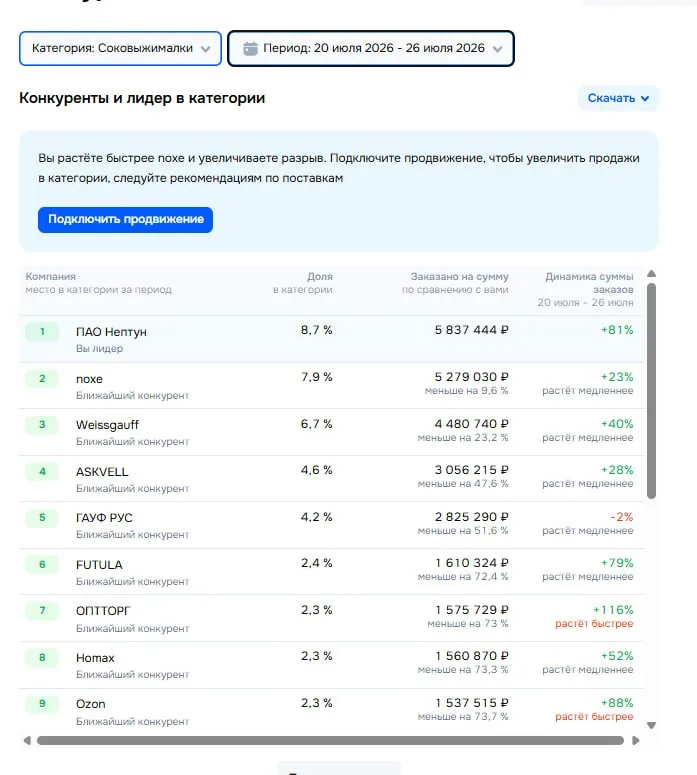Select the ASKVELL company name
The width and height of the screenshot is (697, 775).
[x=102, y=472]
